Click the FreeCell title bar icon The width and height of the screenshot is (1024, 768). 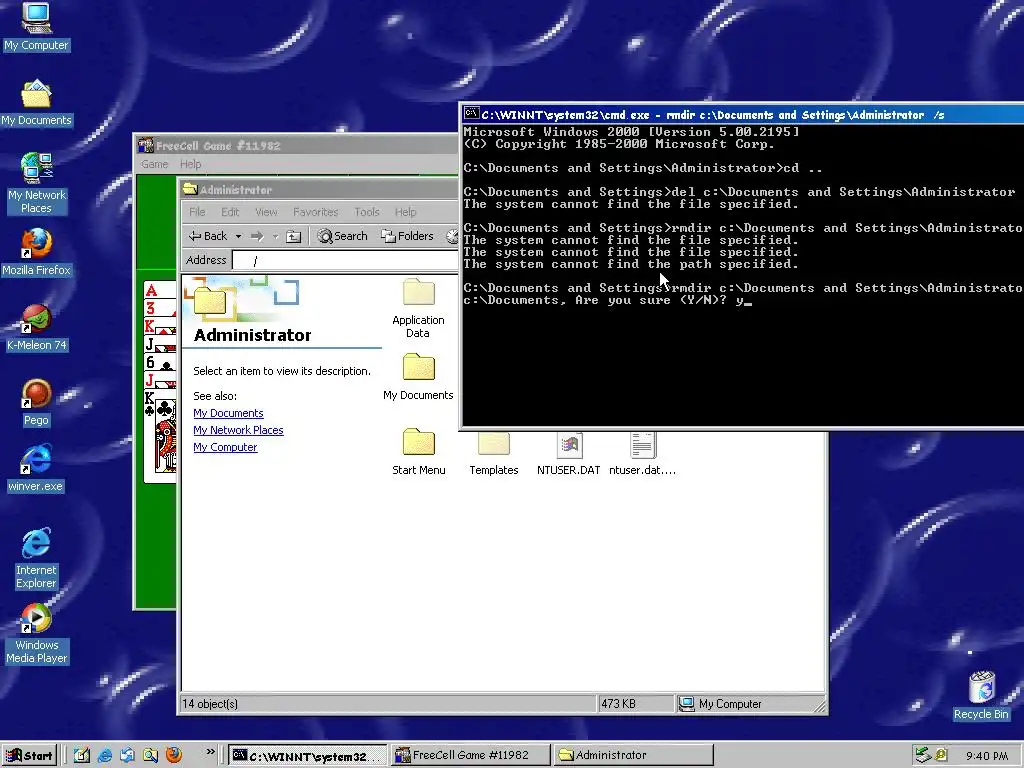146,145
